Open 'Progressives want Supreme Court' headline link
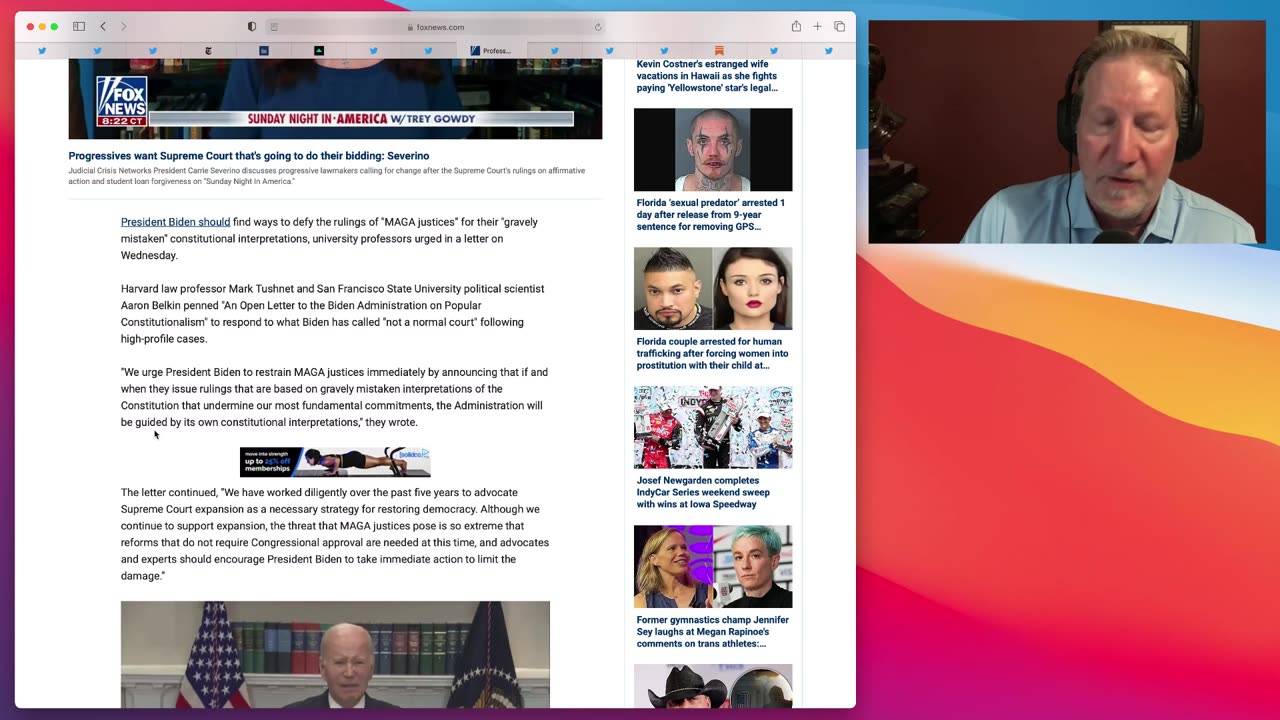The image size is (1280, 720). (249, 156)
